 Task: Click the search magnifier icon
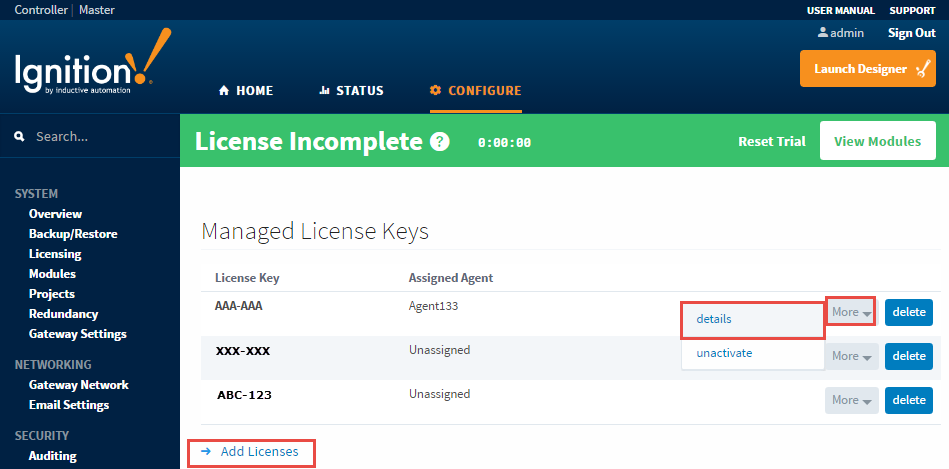19,137
